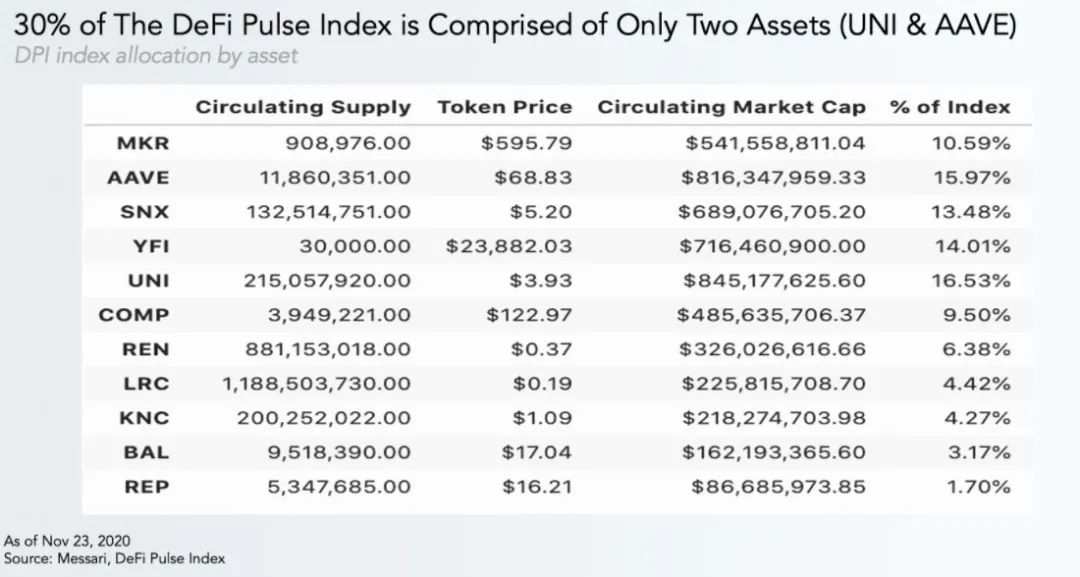The width and height of the screenshot is (1080, 577).
Task: Click the Token Price column header
Action: (505, 107)
